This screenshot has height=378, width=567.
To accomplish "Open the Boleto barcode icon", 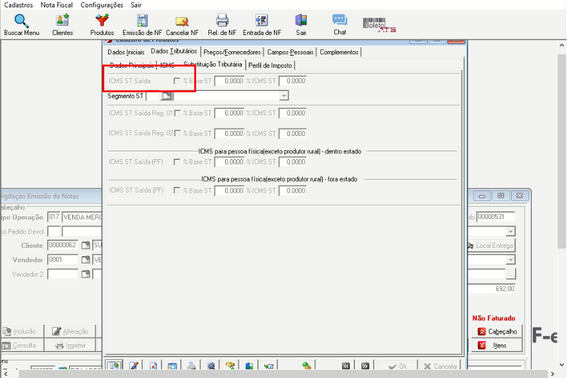I will [379, 25].
